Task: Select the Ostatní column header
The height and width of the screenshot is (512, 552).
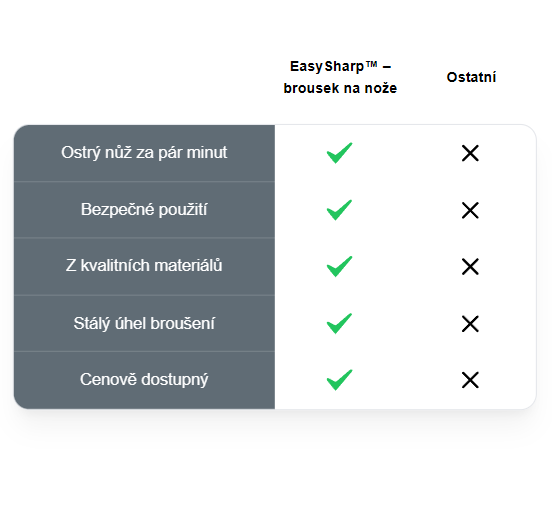Action: pos(471,77)
